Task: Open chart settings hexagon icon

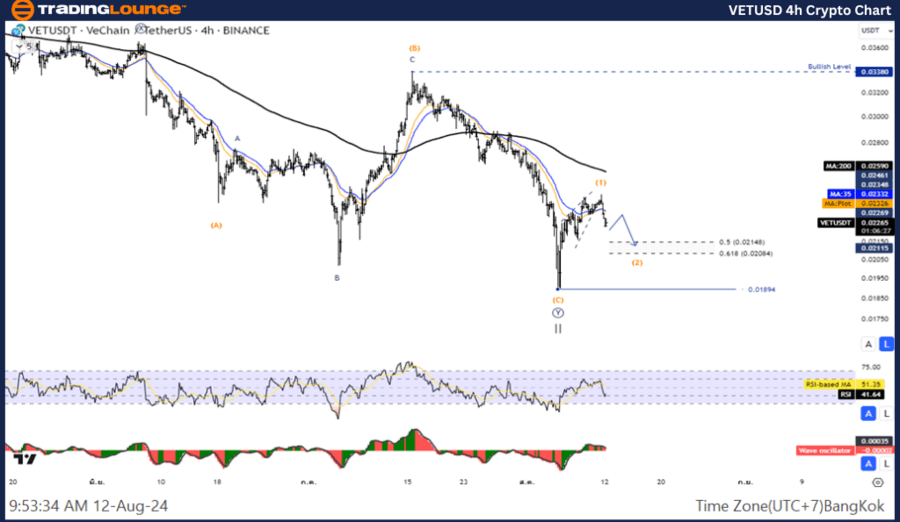Action: [878, 482]
